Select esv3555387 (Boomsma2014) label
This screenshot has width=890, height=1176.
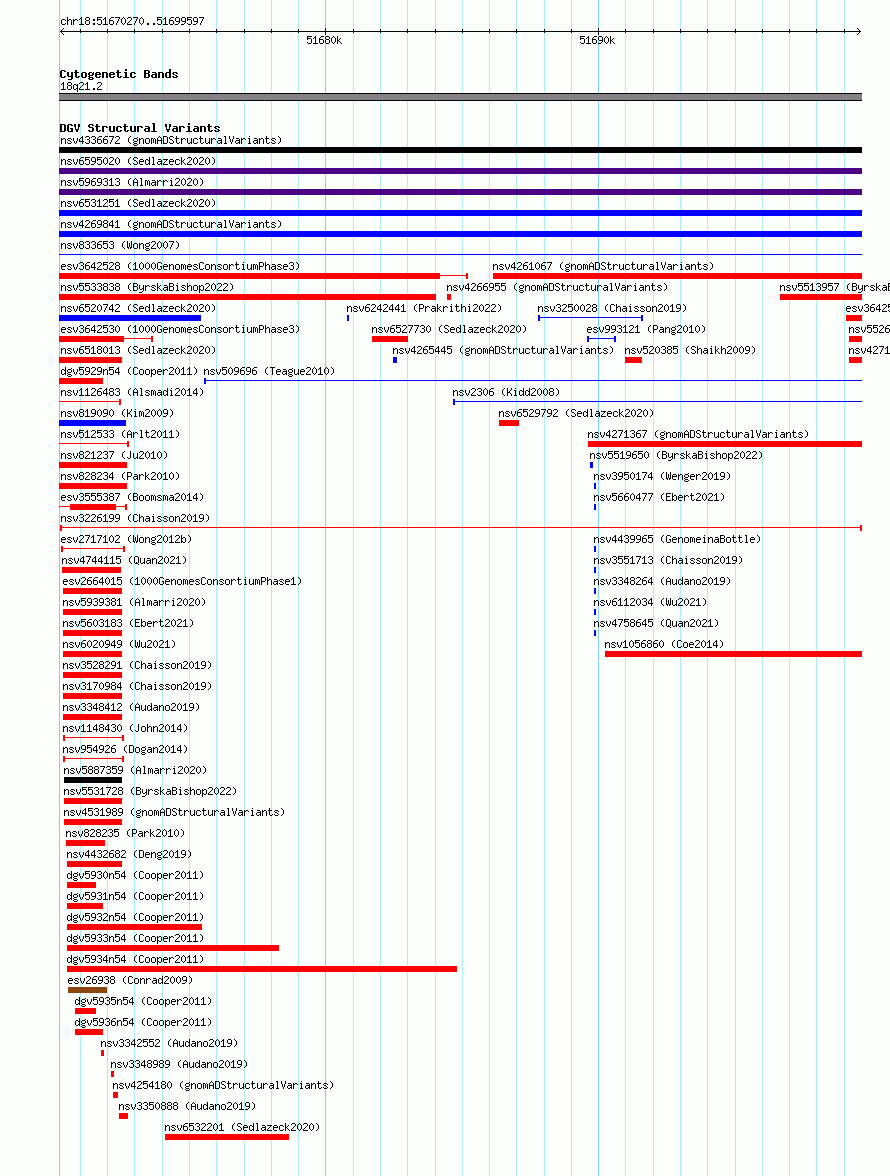[x=132, y=497]
